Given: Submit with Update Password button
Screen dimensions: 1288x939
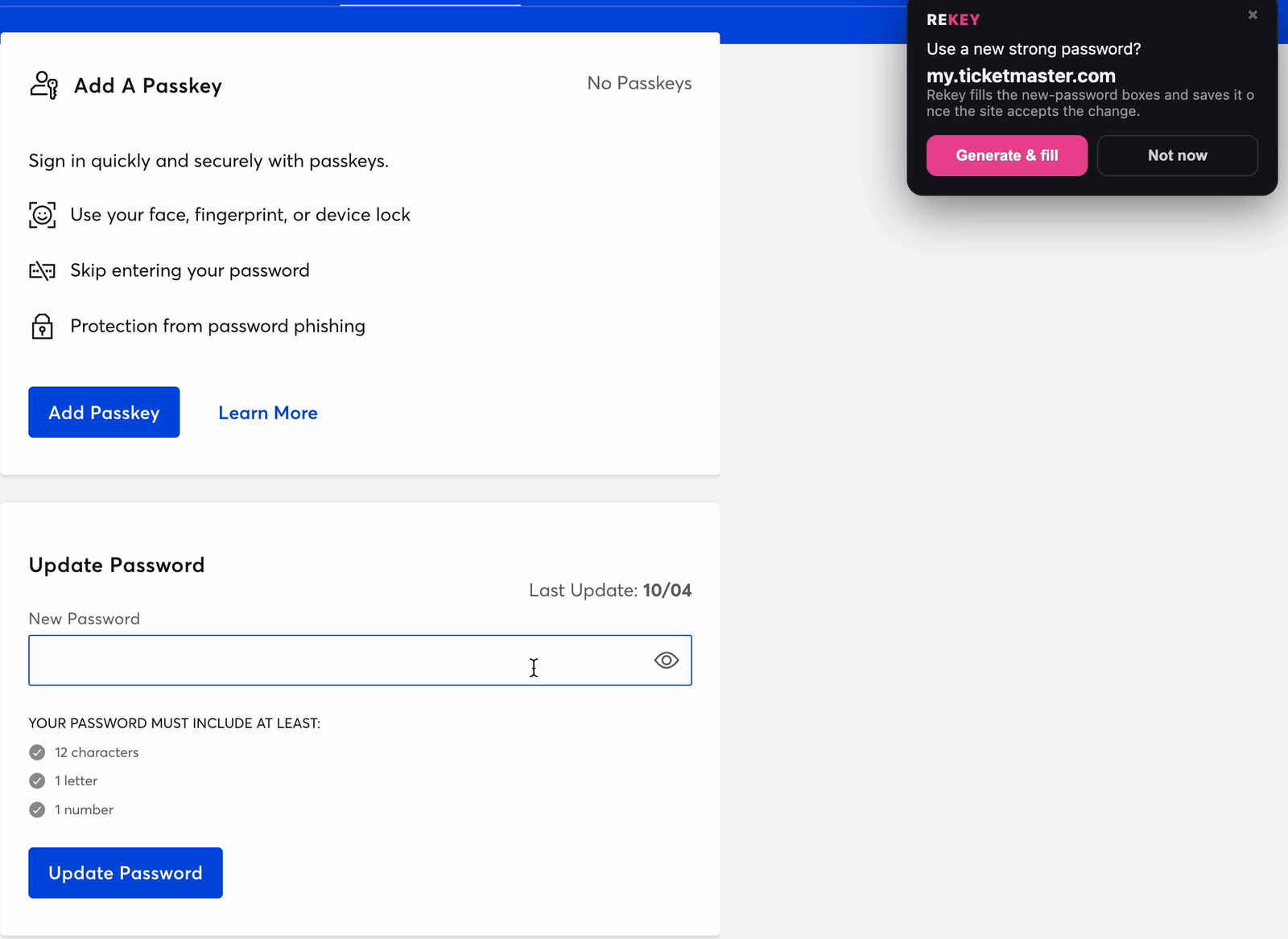Looking at the screenshot, I should click(126, 873).
